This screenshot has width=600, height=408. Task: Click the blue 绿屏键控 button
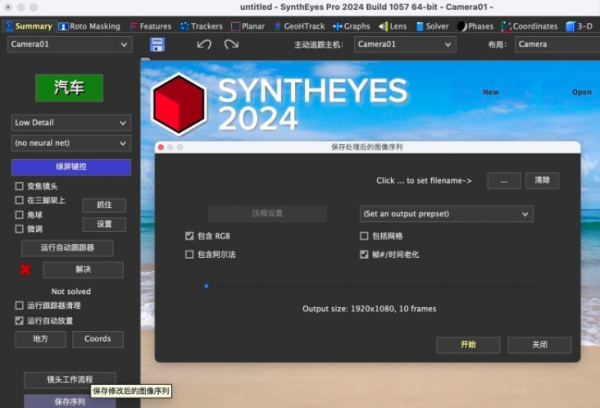[71, 167]
